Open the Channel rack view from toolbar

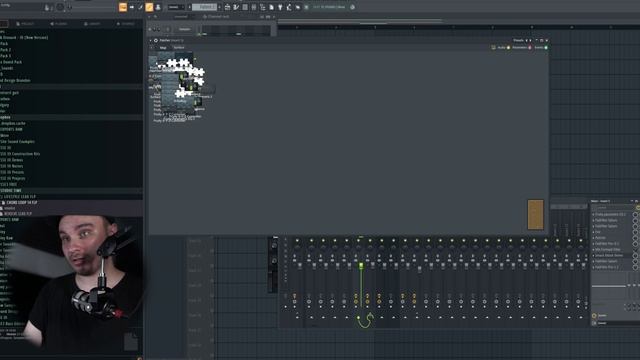[245, 7]
